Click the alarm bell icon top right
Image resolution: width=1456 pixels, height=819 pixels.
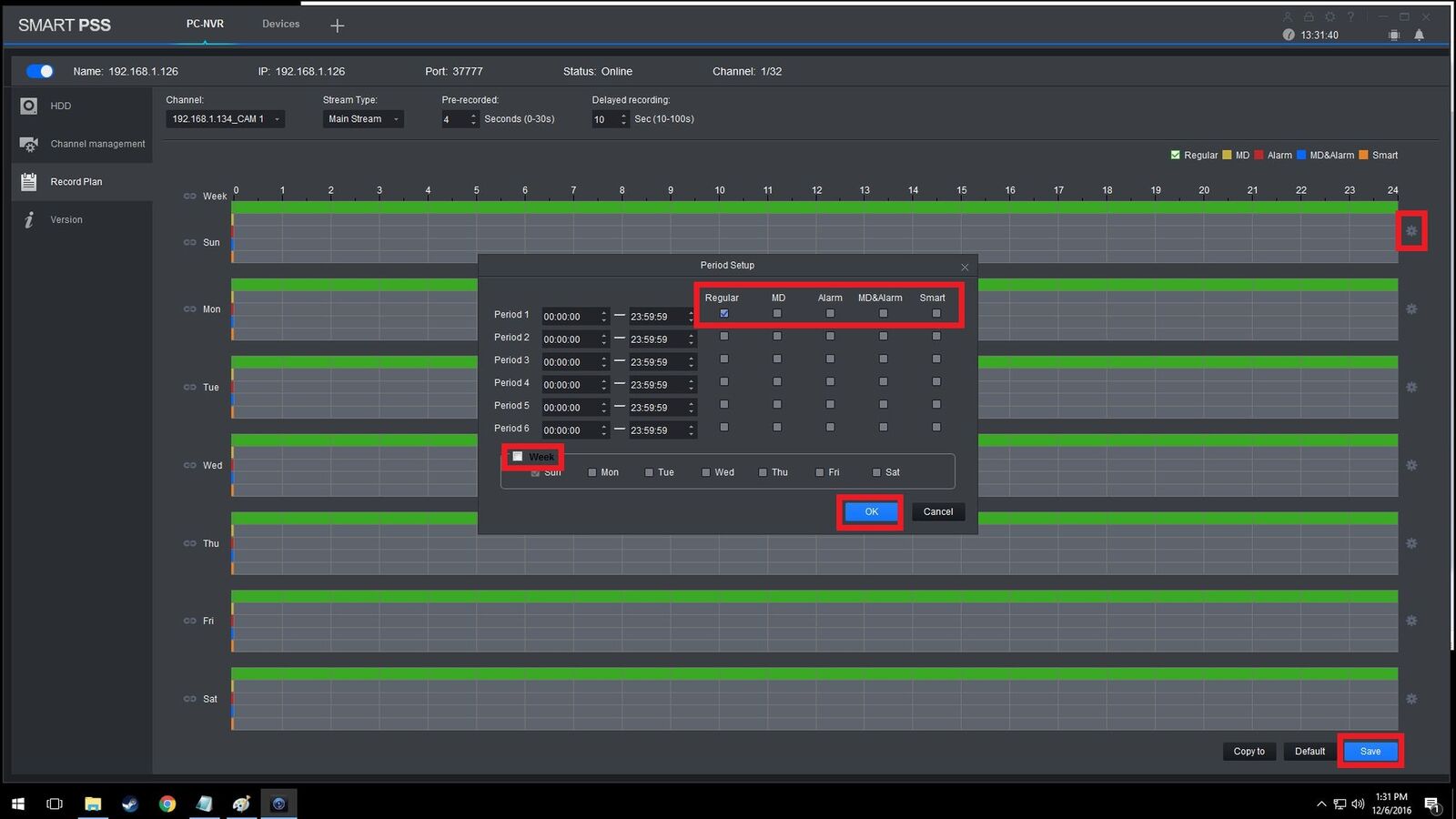click(1419, 35)
